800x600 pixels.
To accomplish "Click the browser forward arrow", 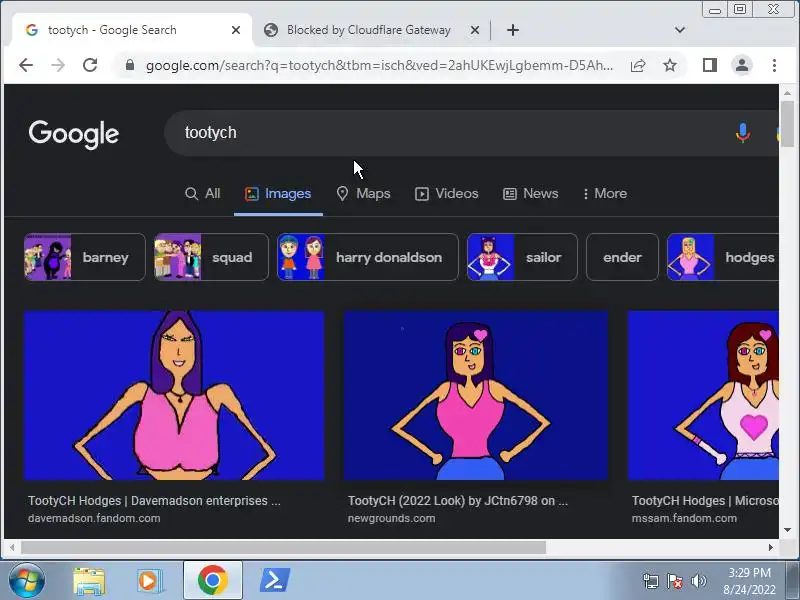I will [x=58, y=65].
